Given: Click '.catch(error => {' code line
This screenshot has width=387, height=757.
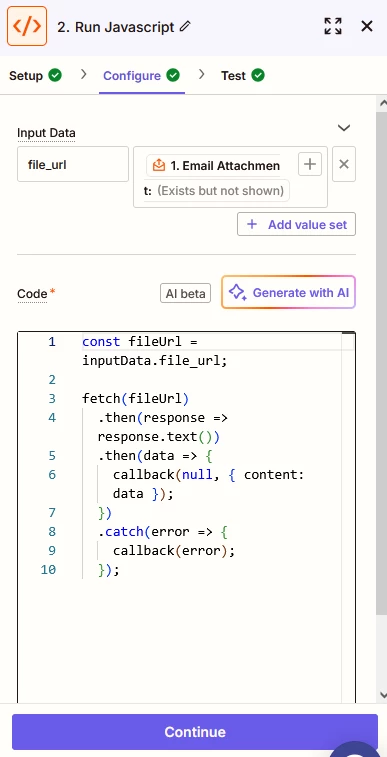Looking at the screenshot, I should pyautogui.click(x=163, y=532).
